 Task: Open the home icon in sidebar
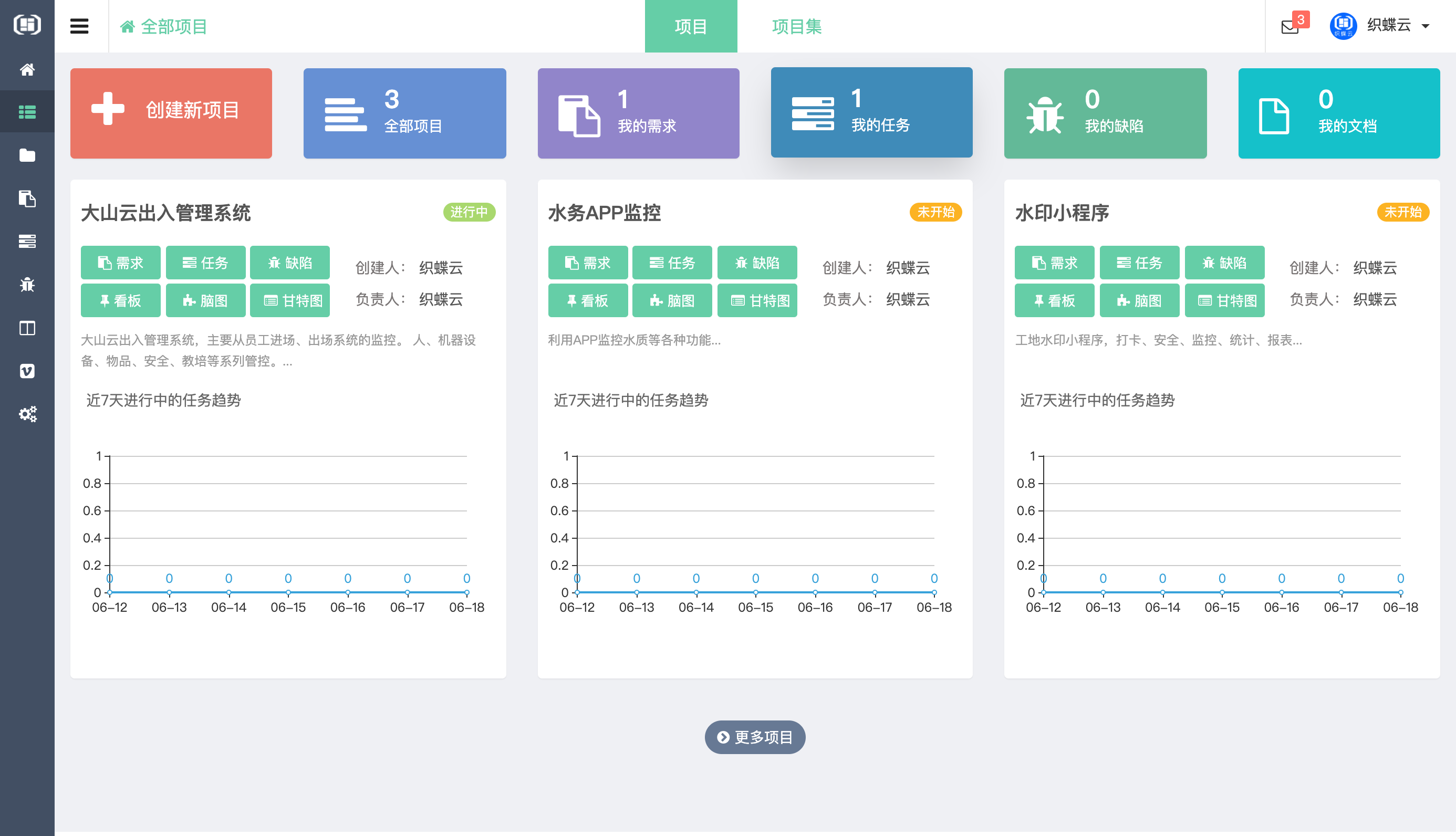27,69
